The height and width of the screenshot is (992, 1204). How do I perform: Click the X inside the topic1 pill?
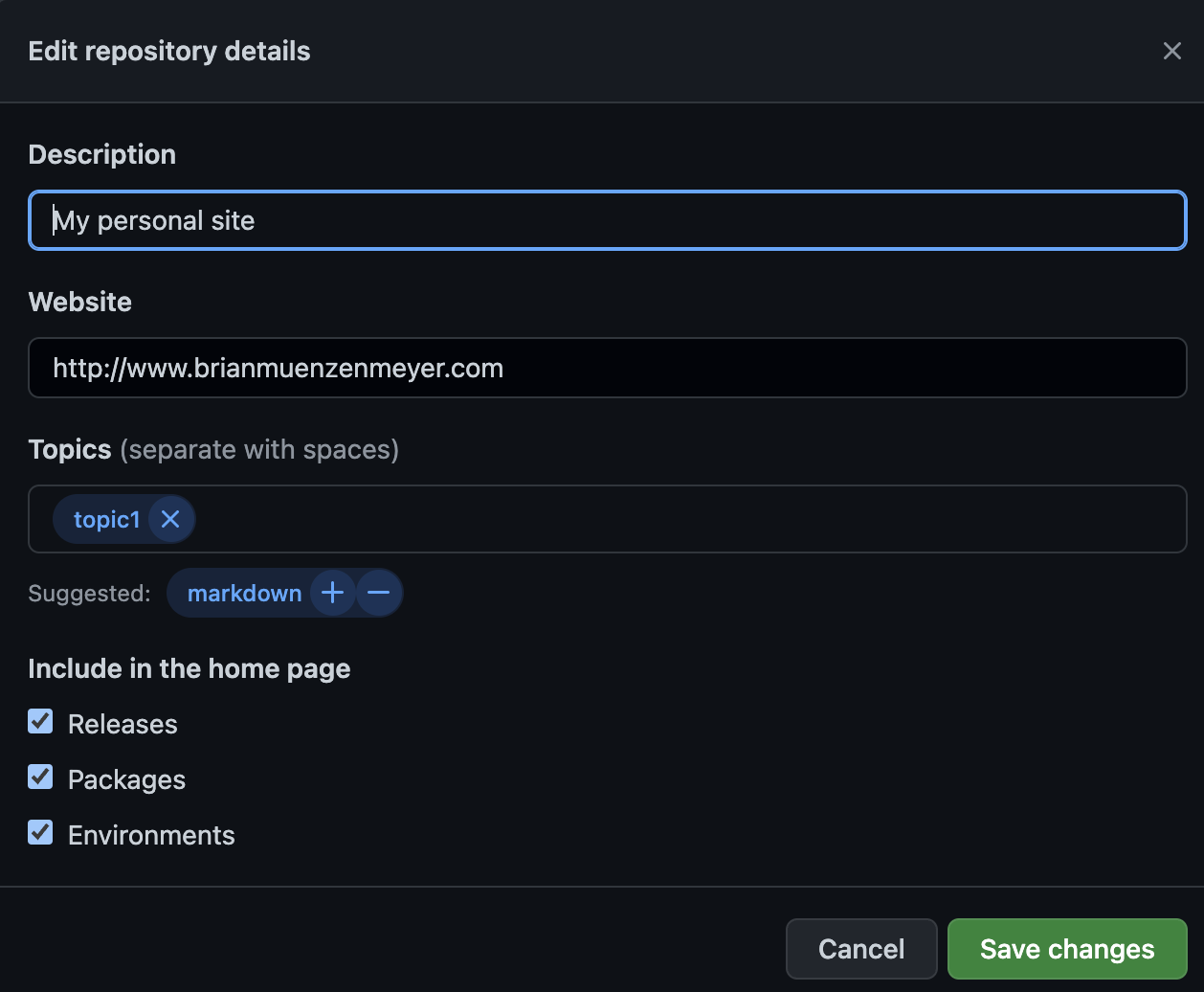(170, 519)
